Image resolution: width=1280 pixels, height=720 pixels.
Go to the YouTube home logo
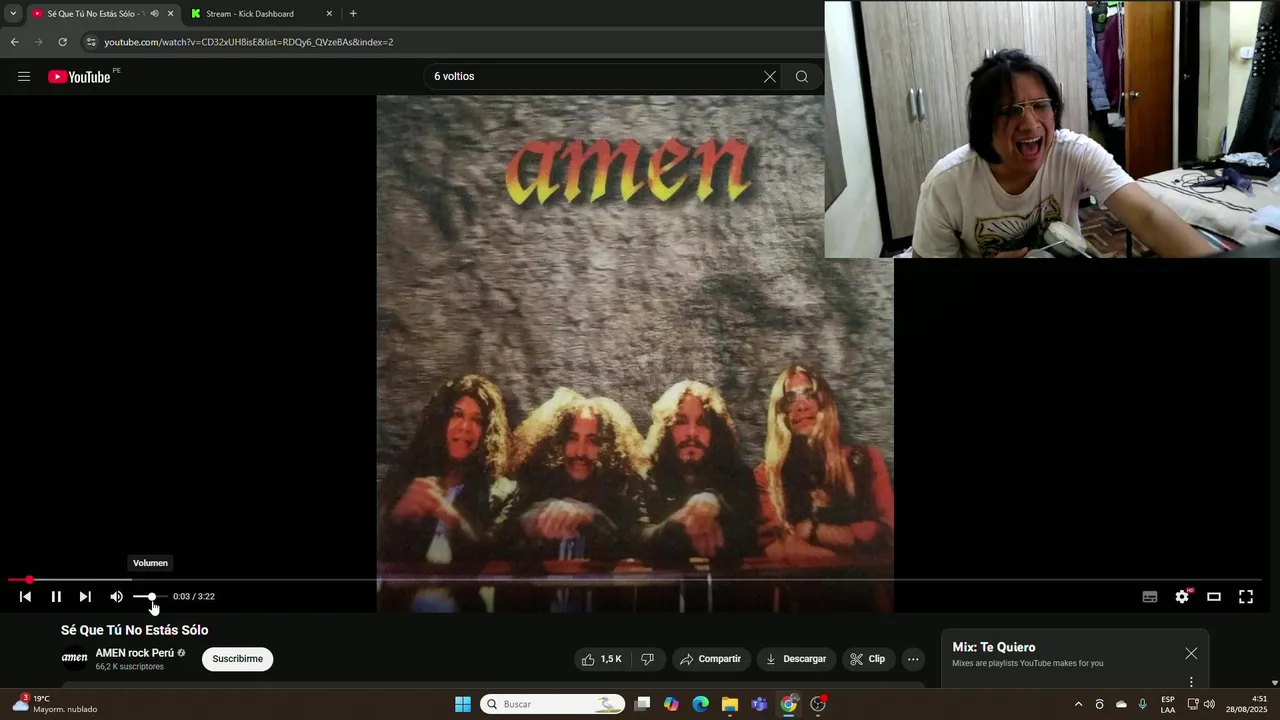click(79, 77)
